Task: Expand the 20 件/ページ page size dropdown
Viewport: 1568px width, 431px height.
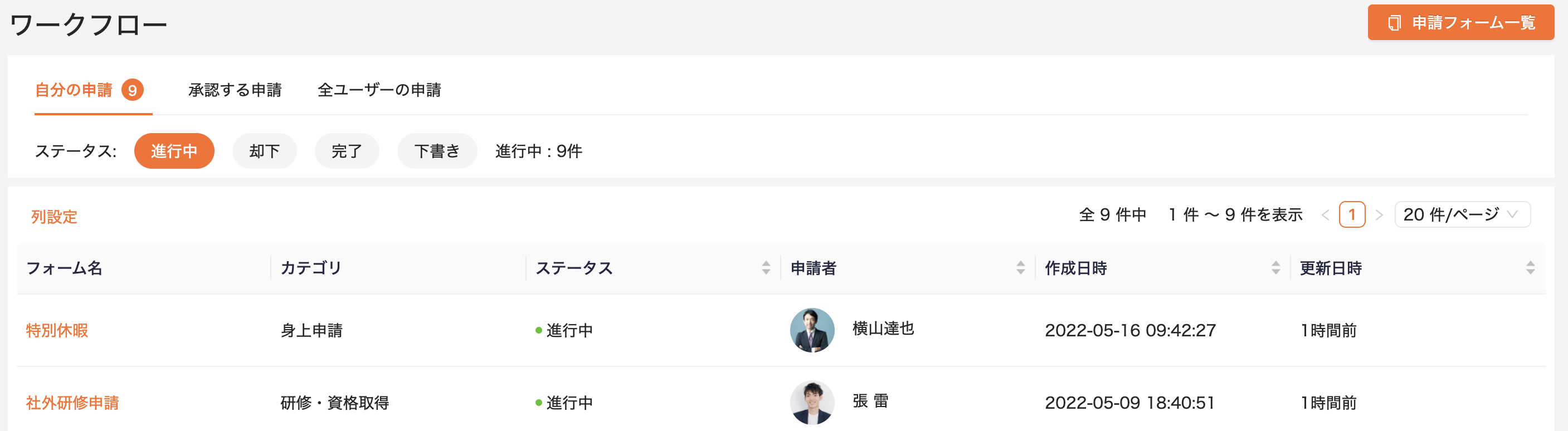Action: (1462, 214)
